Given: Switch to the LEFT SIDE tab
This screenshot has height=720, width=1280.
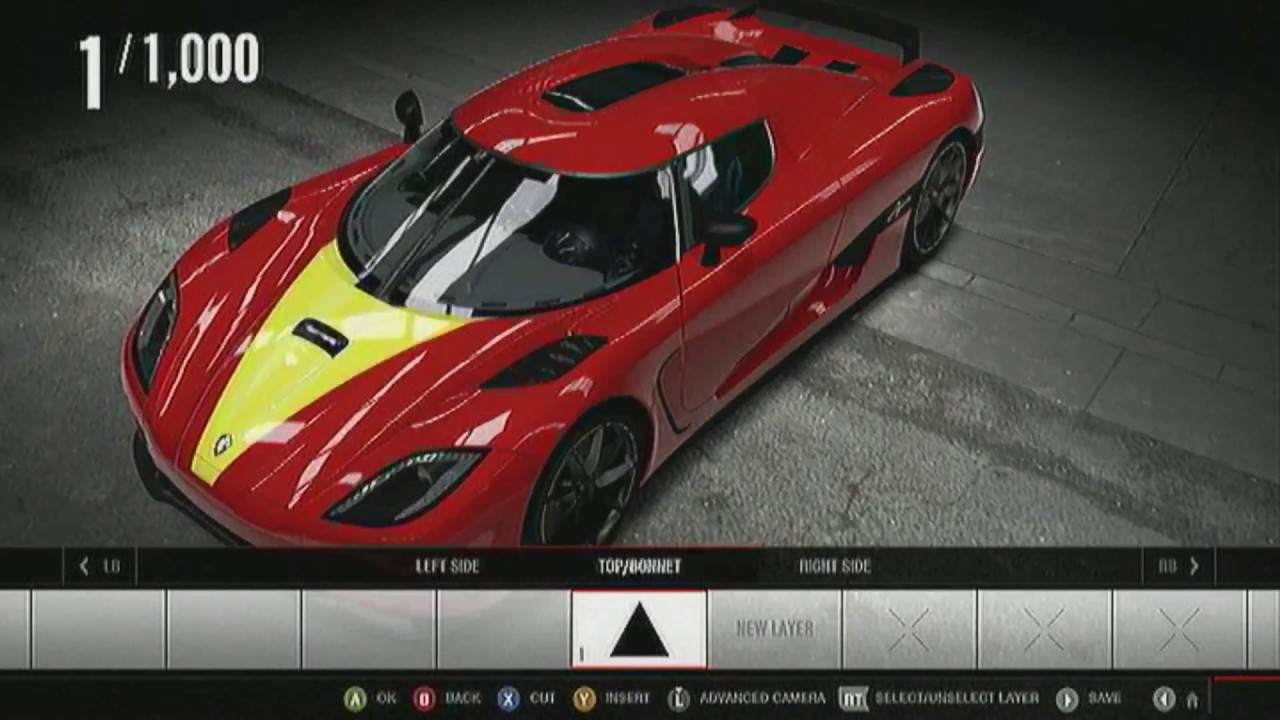Looking at the screenshot, I should pyautogui.click(x=447, y=566).
